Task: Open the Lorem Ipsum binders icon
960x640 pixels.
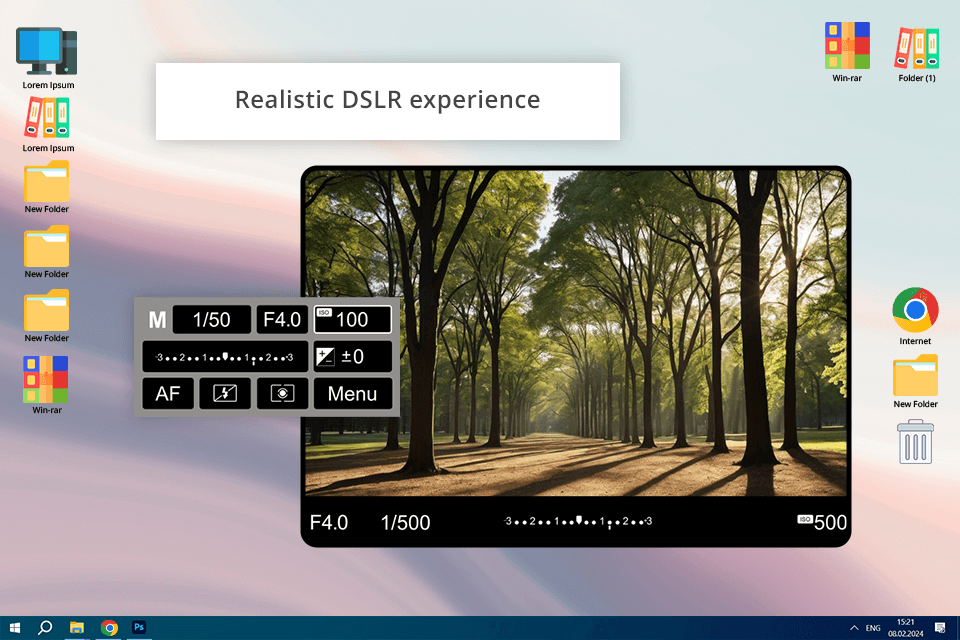Action: pos(47,118)
